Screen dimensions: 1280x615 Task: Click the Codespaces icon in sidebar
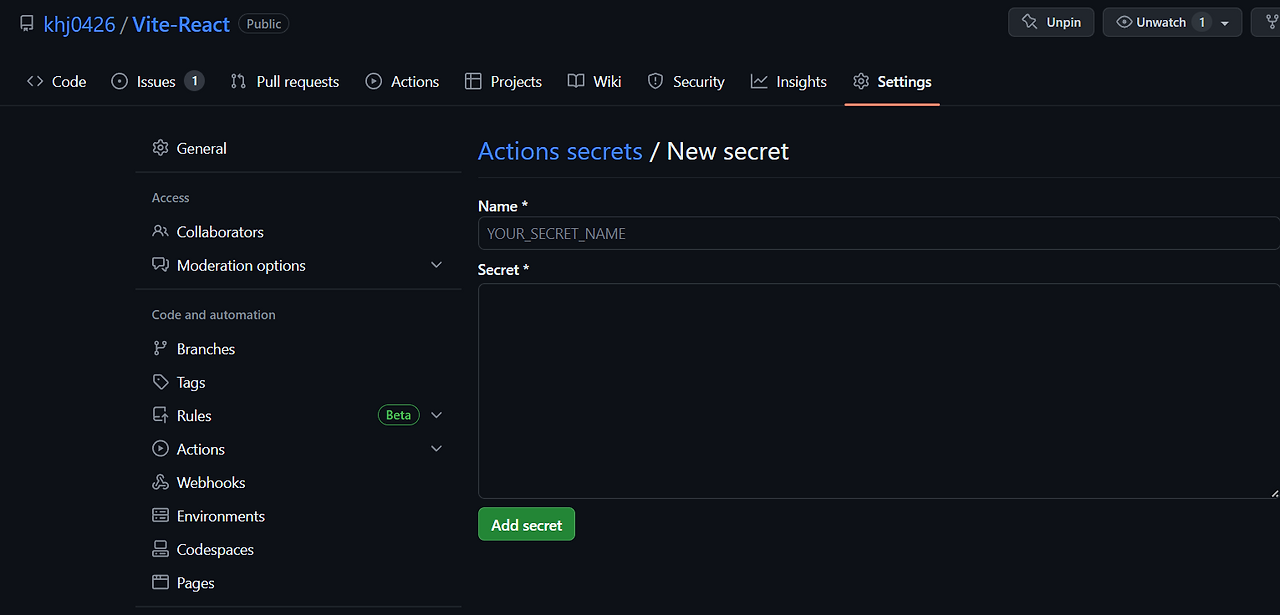160,549
